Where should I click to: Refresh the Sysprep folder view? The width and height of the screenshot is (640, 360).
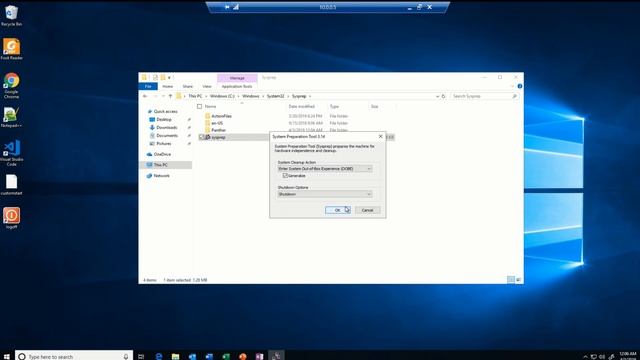[x=444, y=96]
